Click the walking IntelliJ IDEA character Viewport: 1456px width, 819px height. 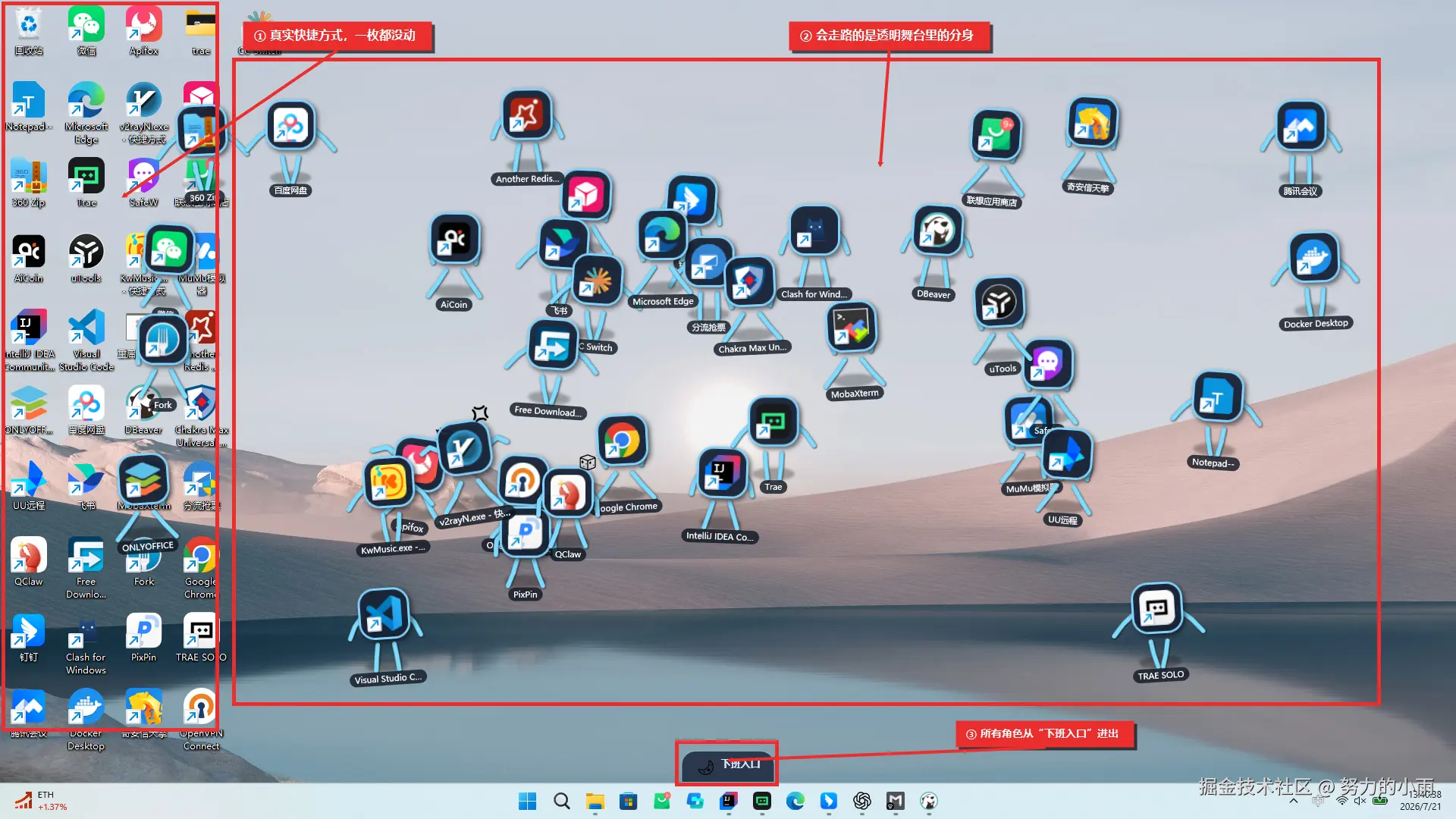pos(722,473)
